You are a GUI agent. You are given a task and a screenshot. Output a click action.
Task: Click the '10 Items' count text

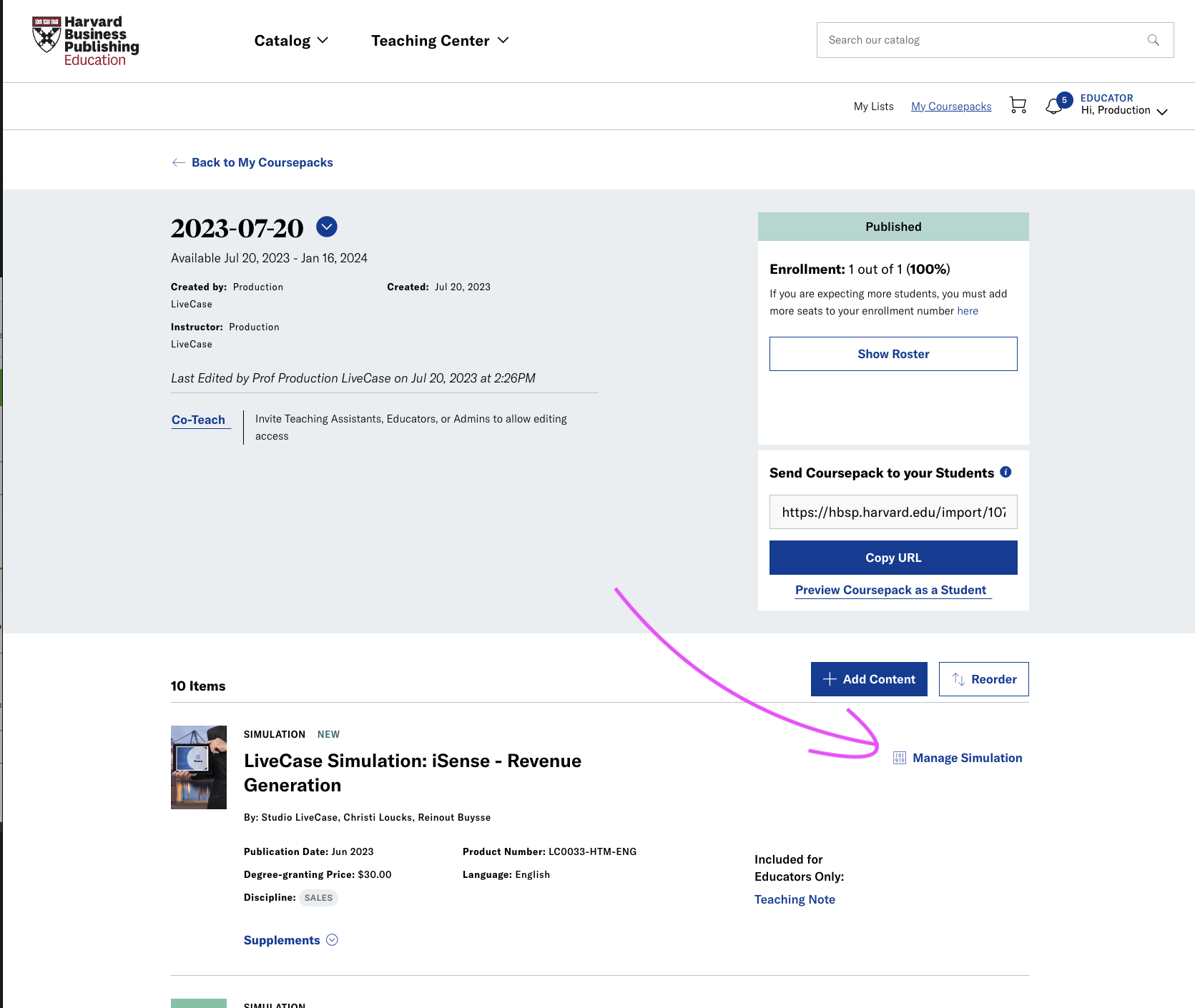click(198, 686)
